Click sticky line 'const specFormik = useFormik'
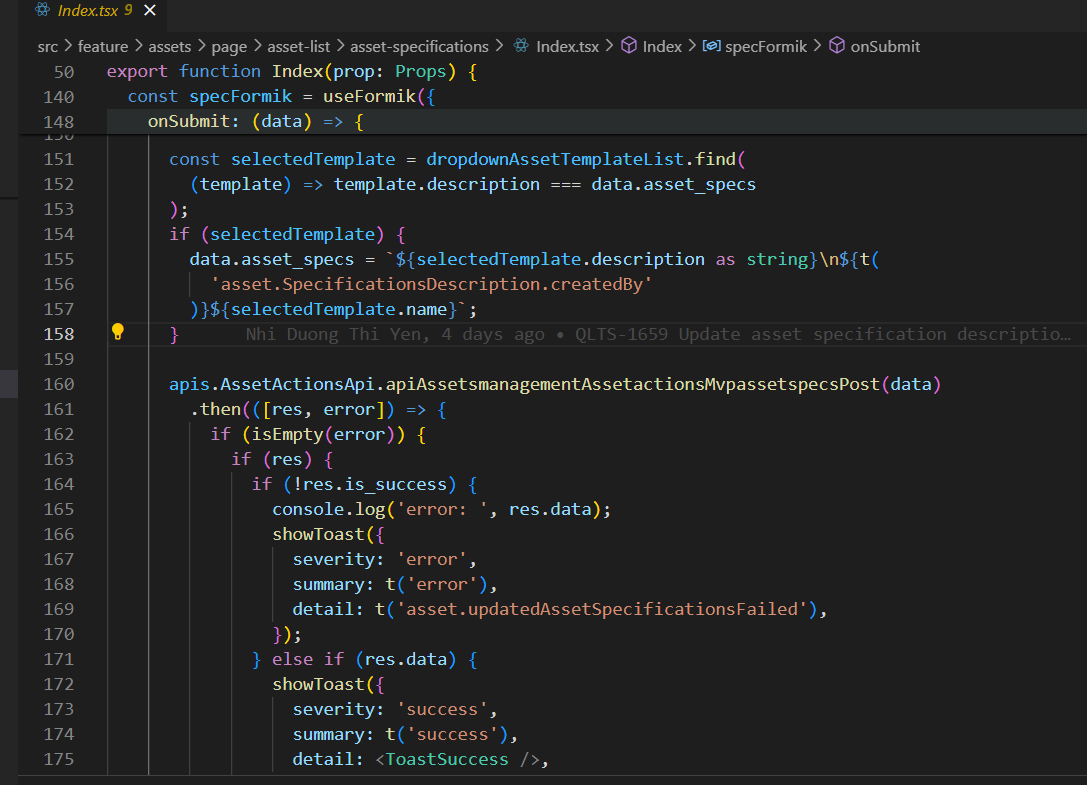The width and height of the screenshot is (1087, 785). click(x=281, y=96)
